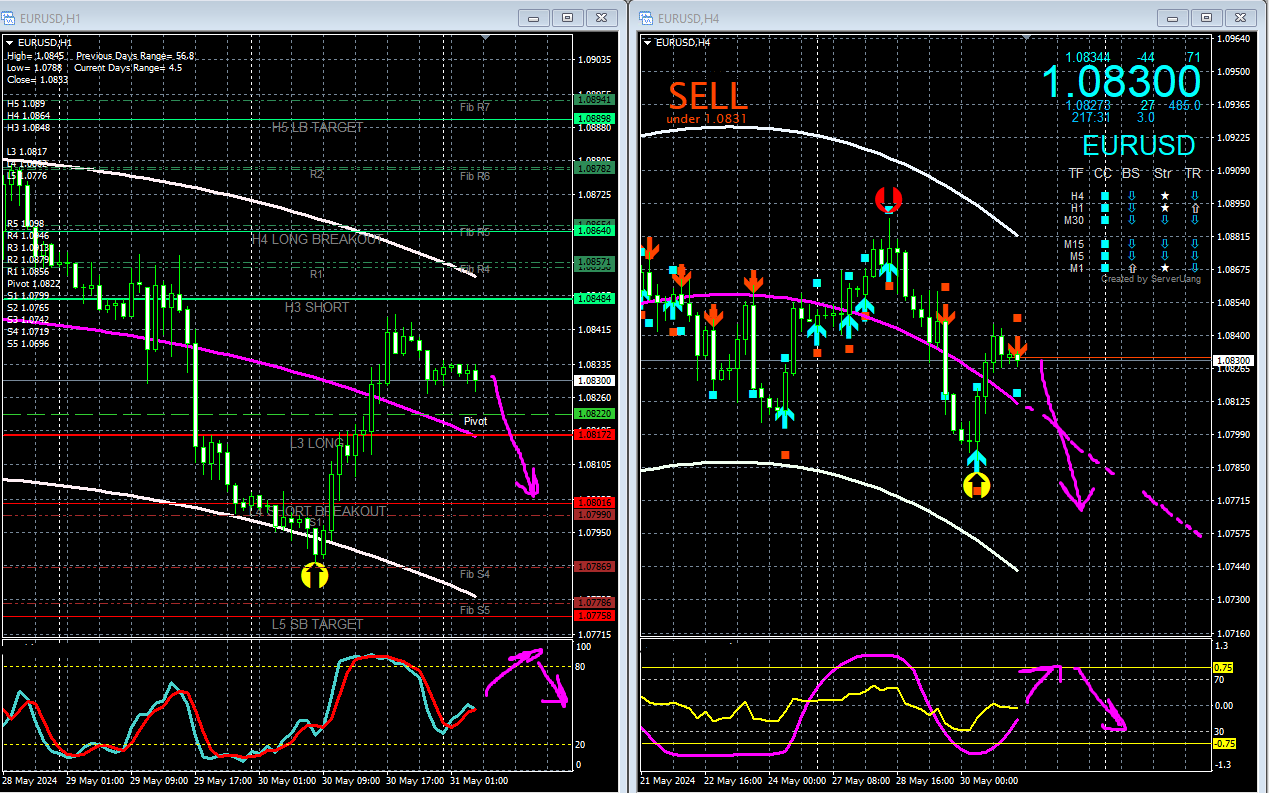The height and width of the screenshot is (793, 1269).
Task: Click the '21 May 2024' date on H4 time axis
Action: (x=667, y=780)
